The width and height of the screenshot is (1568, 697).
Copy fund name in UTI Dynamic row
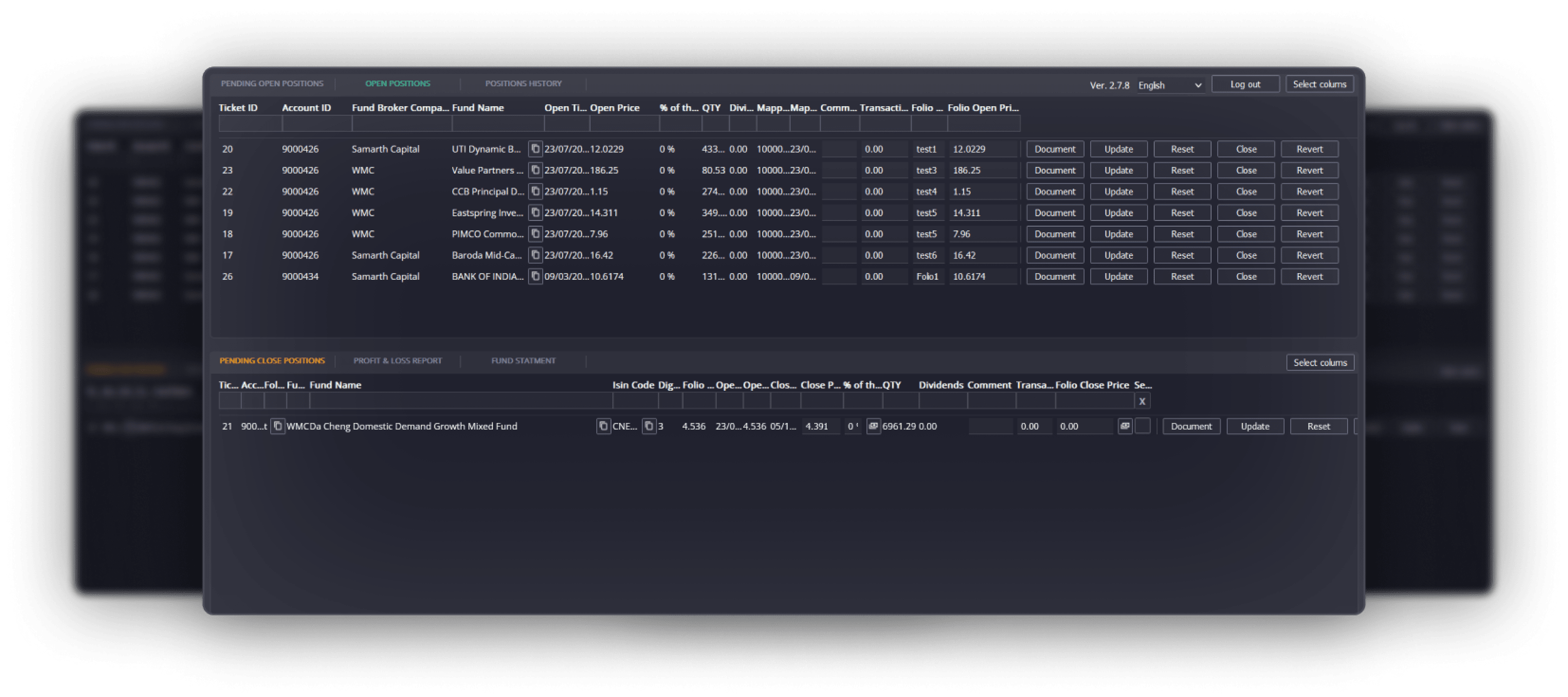click(535, 148)
